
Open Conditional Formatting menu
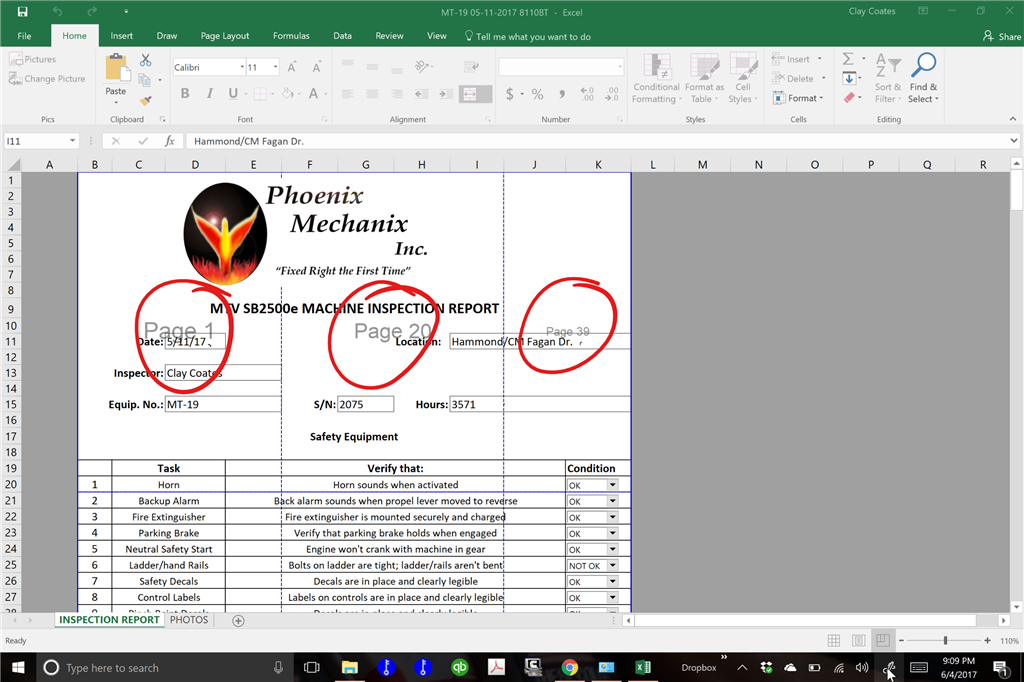tap(656, 78)
